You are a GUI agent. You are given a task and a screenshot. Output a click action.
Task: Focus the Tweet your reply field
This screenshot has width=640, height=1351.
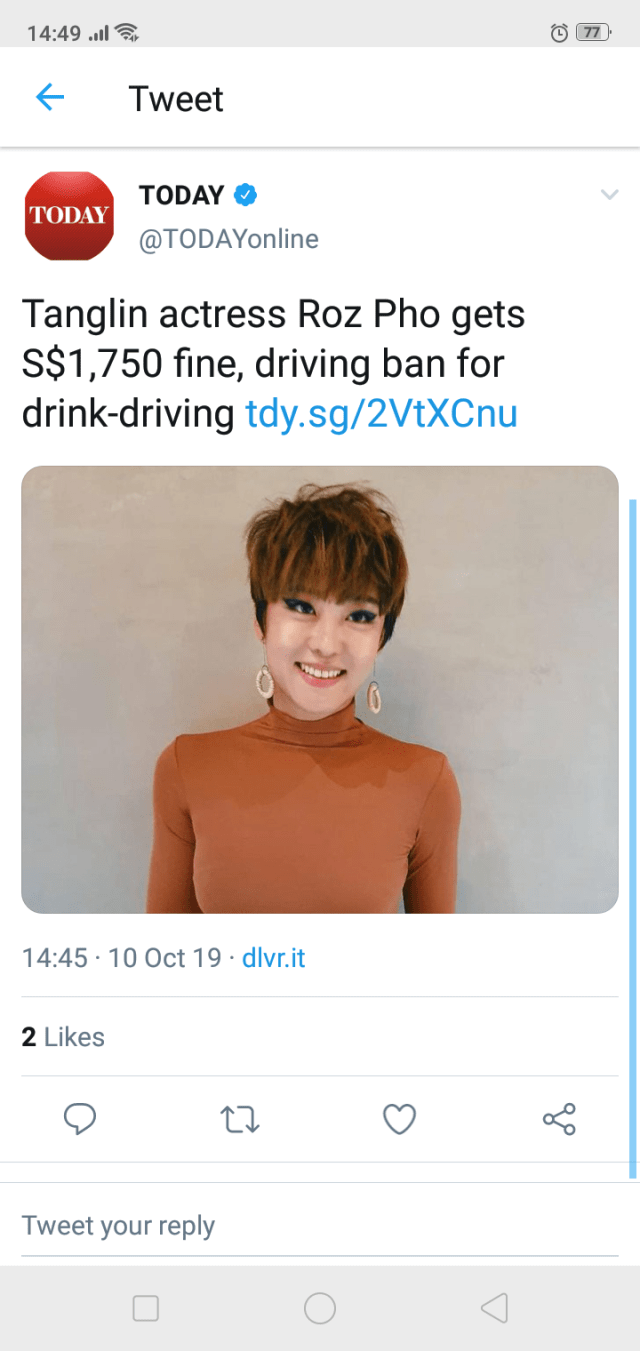pyautogui.click(x=320, y=1225)
